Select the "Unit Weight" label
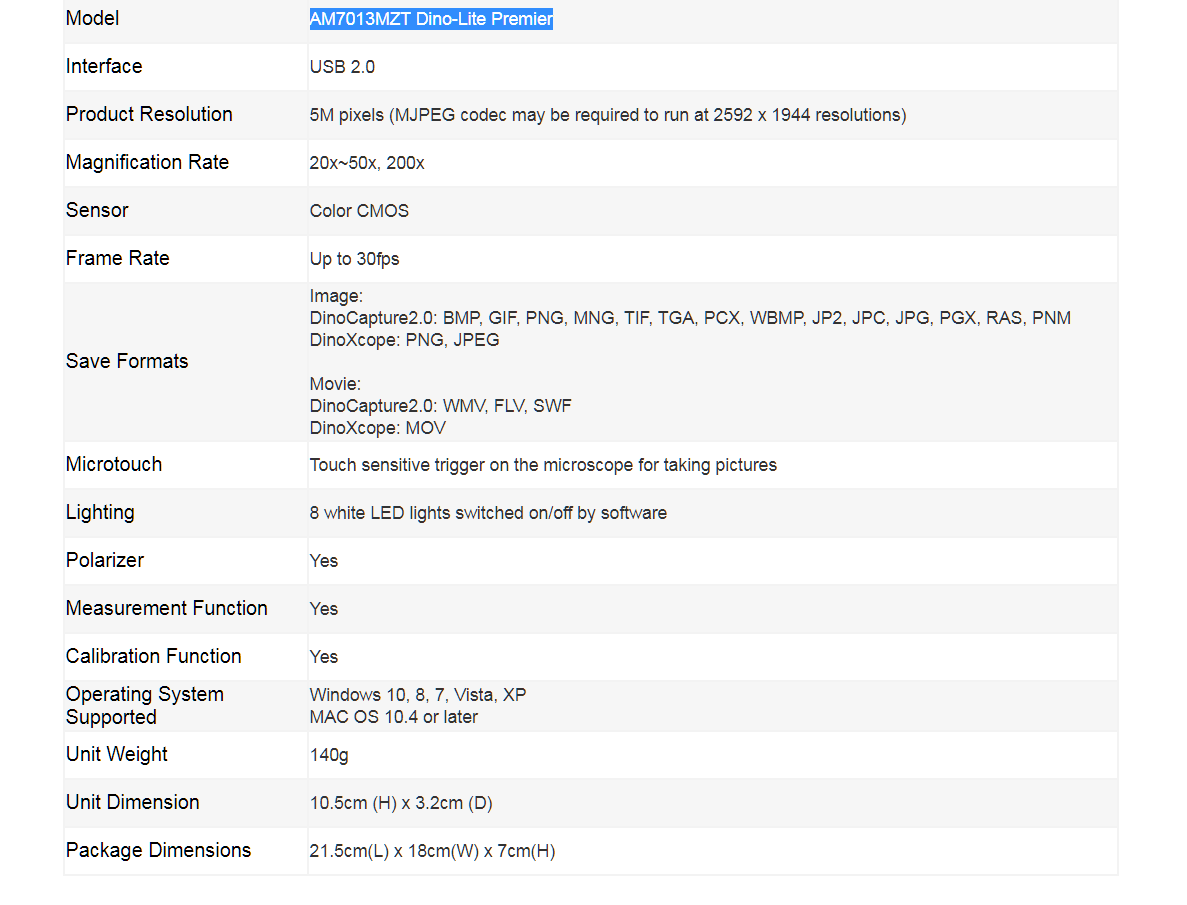This screenshot has height=905, width=1187. point(117,754)
